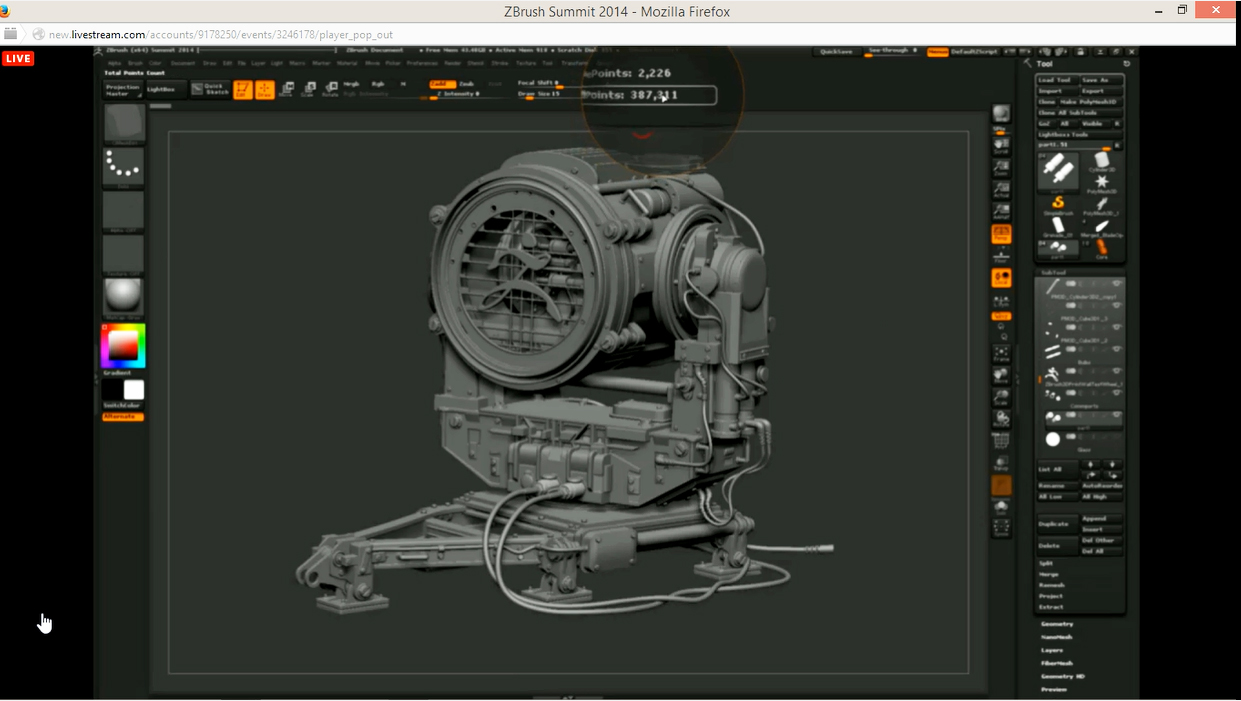Click the main color picker square
Image resolution: width=1241 pixels, height=701 pixels.
(123, 346)
